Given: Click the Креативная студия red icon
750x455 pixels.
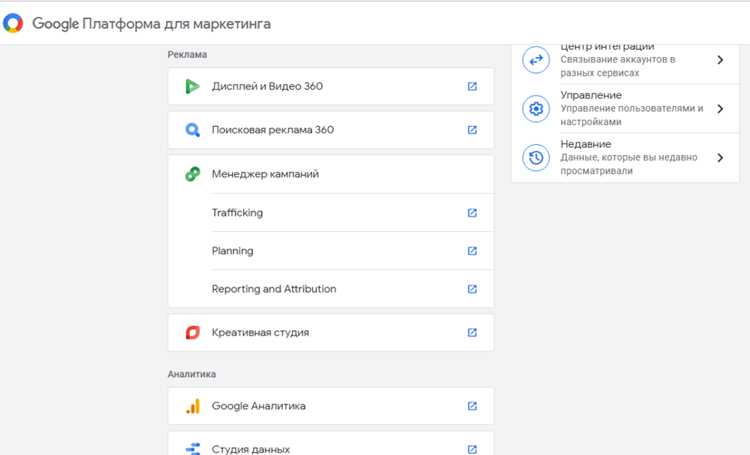Looking at the screenshot, I should [192, 333].
